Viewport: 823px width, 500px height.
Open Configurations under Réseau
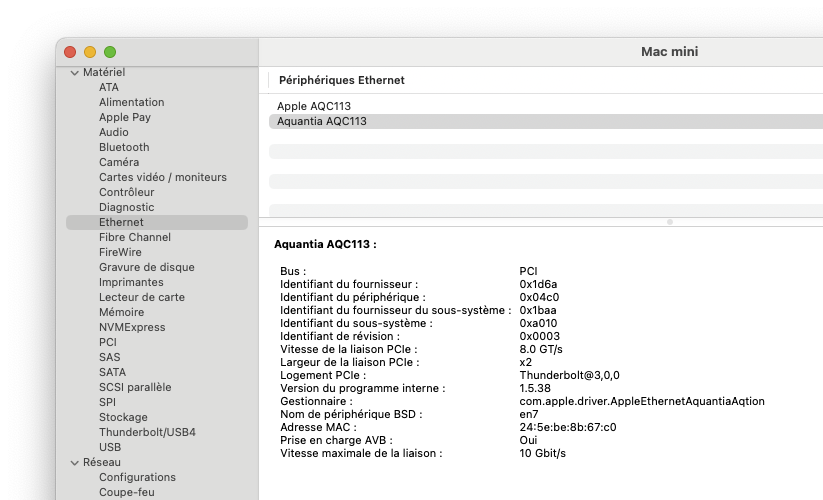click(x=137, y=477)
